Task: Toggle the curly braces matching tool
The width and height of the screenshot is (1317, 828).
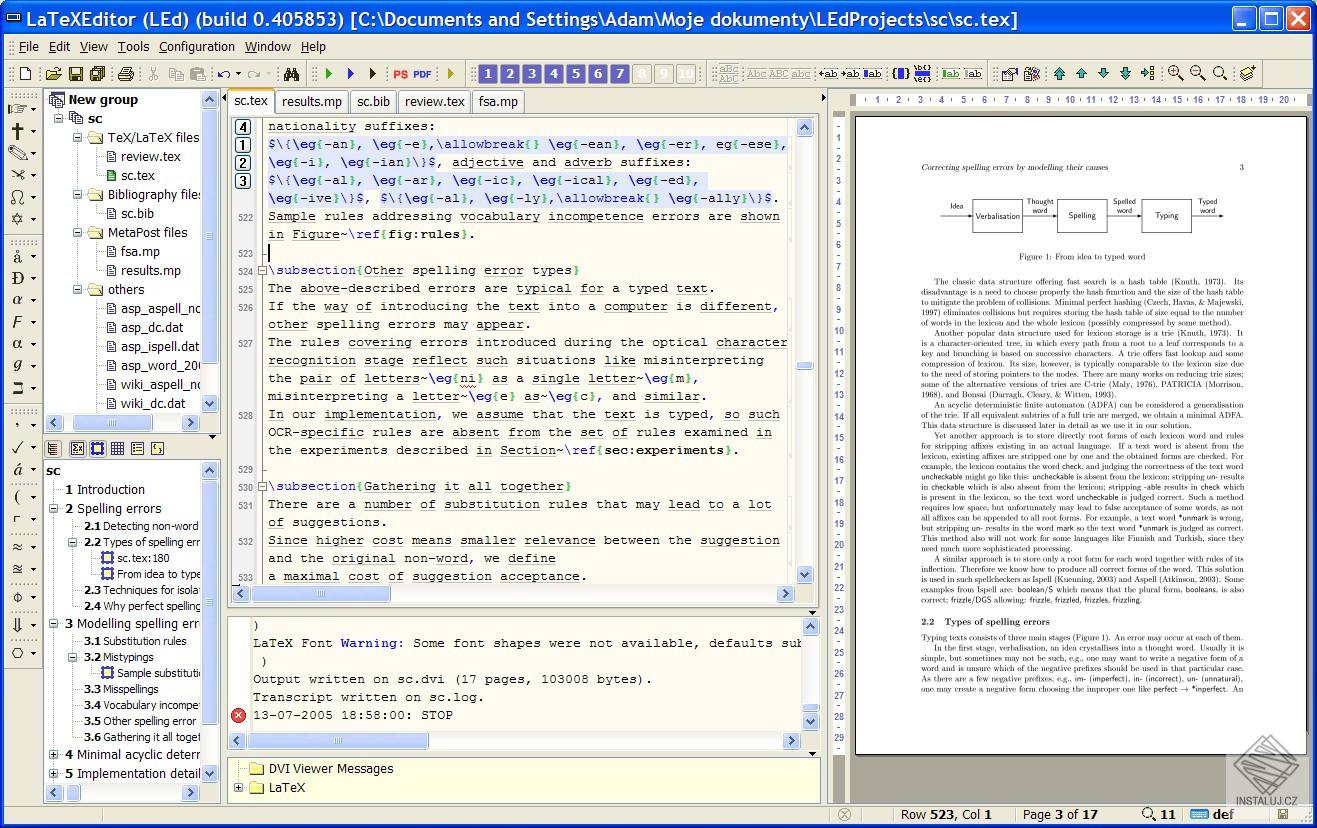Action: coord(900,73)
